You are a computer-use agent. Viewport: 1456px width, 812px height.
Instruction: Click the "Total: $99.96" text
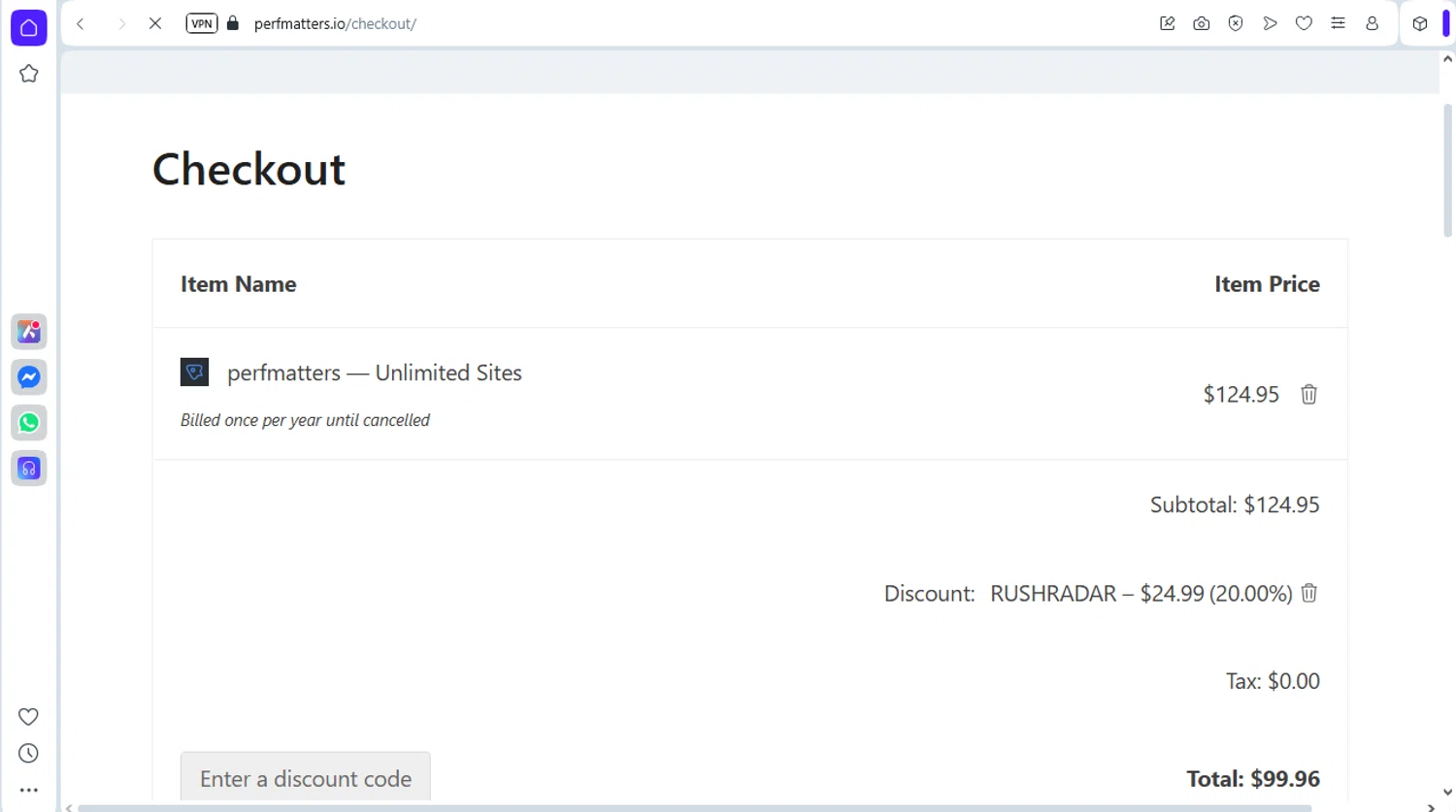coord(1253,779)
